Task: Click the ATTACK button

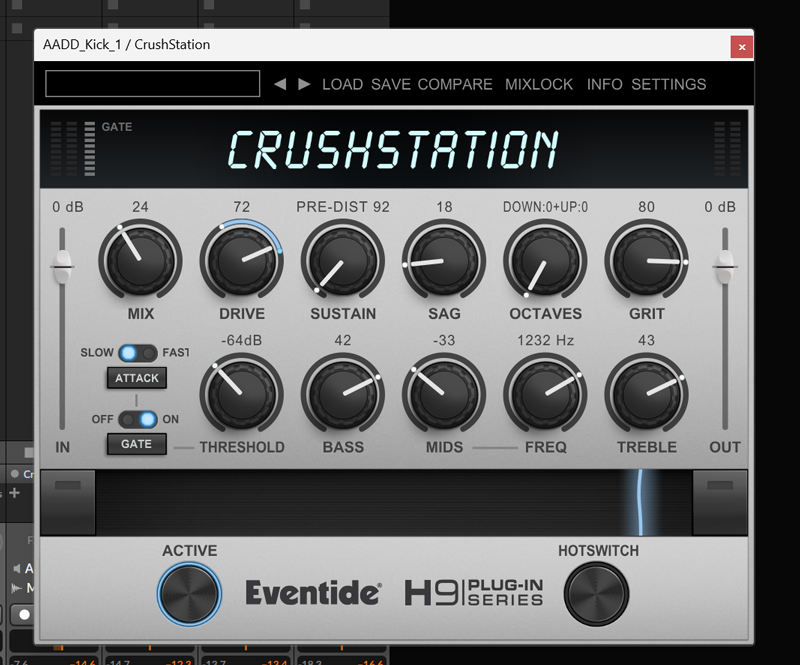Action: pyautogui.click(x=137, y=378)
